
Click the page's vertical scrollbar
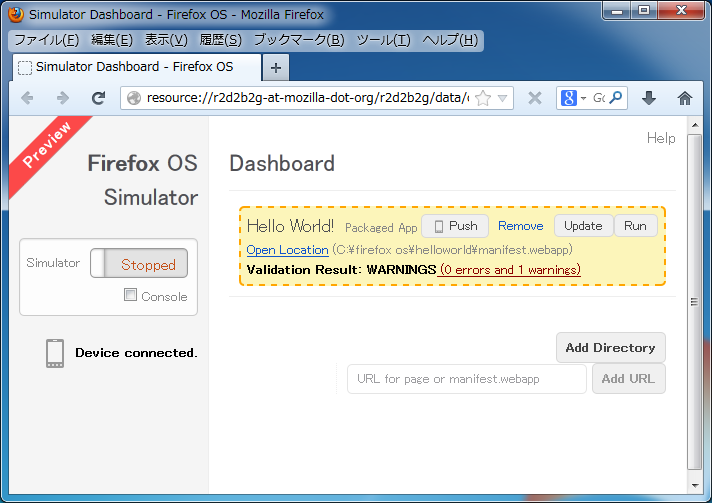tap(695, 300)
